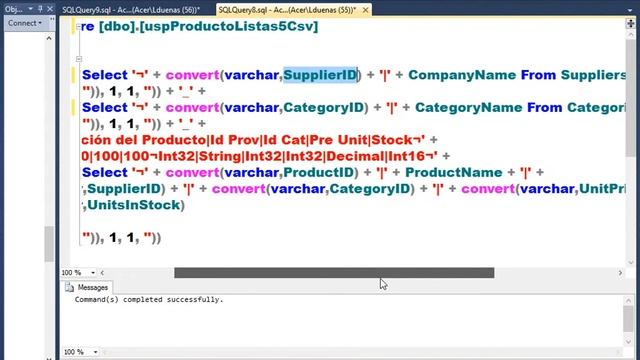Collapse the outlining block at the [dbo] procedure line
640x360 pixels.
point(78,27)
